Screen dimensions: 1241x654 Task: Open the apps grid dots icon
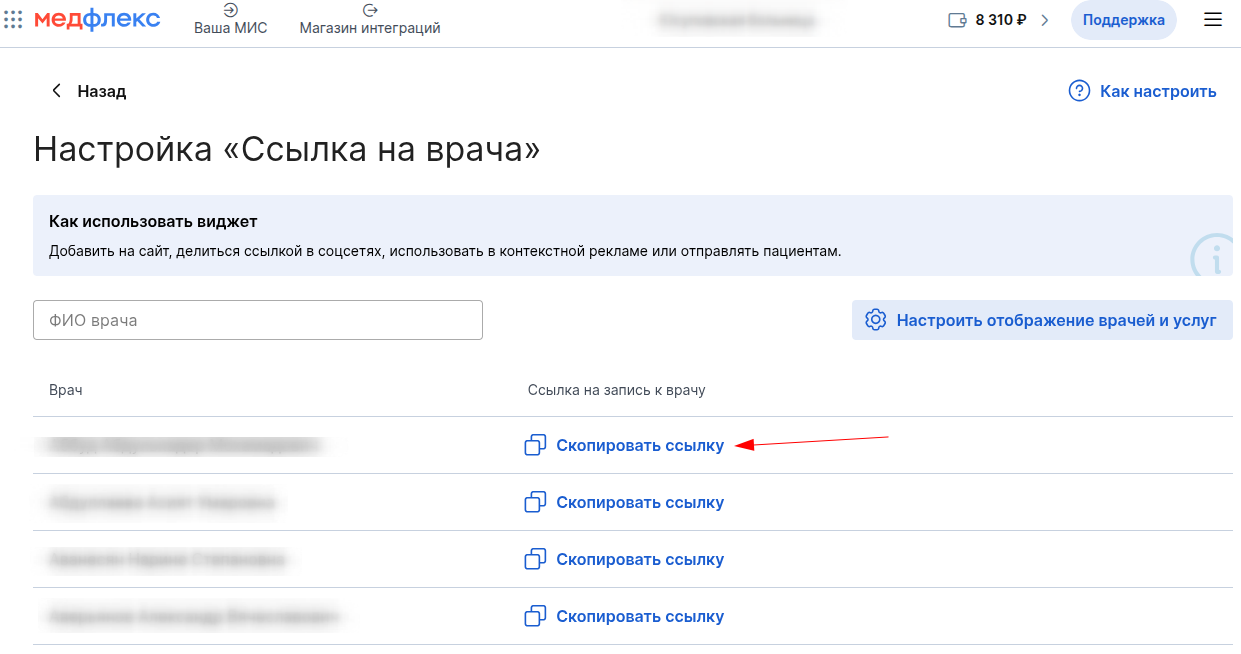click(14, 20)
